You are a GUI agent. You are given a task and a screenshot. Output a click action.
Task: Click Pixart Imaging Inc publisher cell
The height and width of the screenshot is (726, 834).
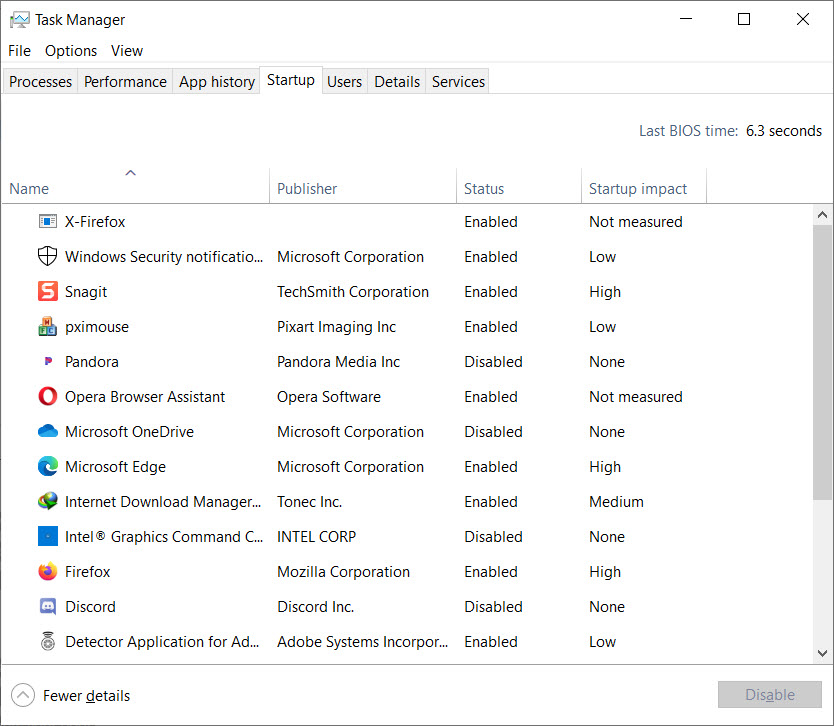(x=336, y=327)
